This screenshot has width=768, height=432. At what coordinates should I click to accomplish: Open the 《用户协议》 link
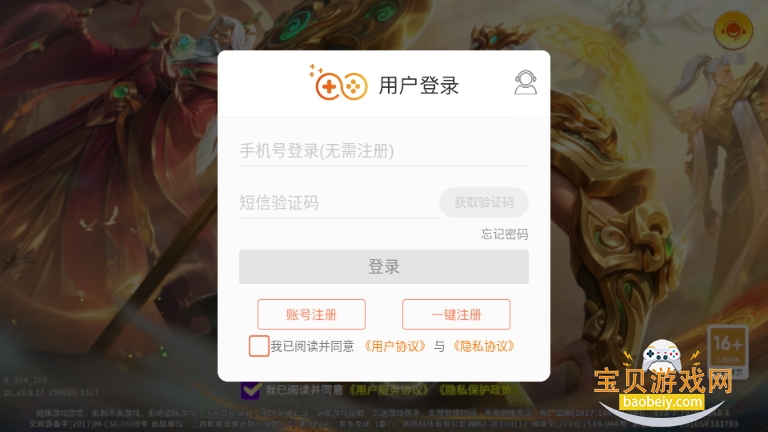coord(395,346)
